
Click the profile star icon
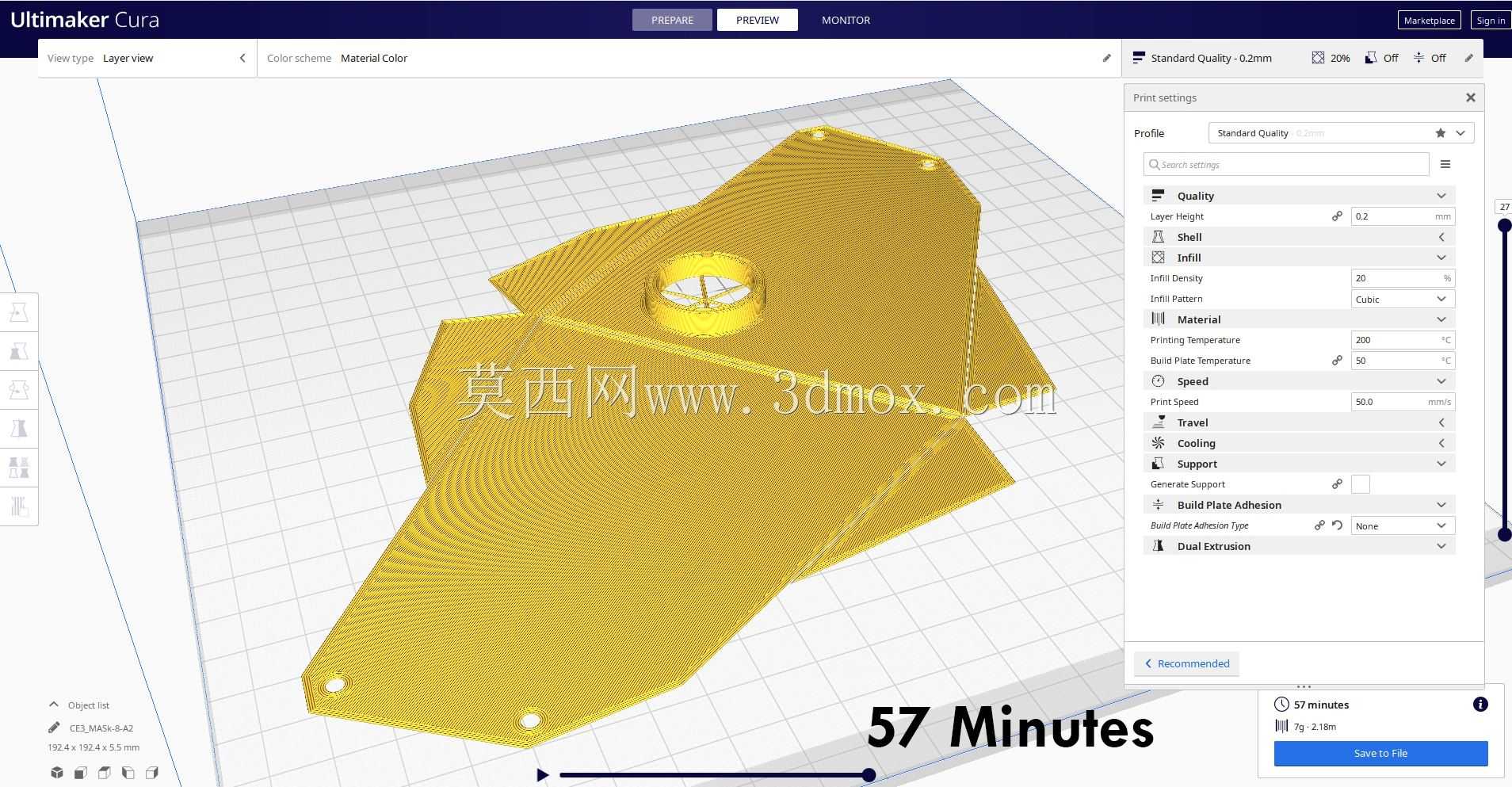click(x=1441, y=133)
